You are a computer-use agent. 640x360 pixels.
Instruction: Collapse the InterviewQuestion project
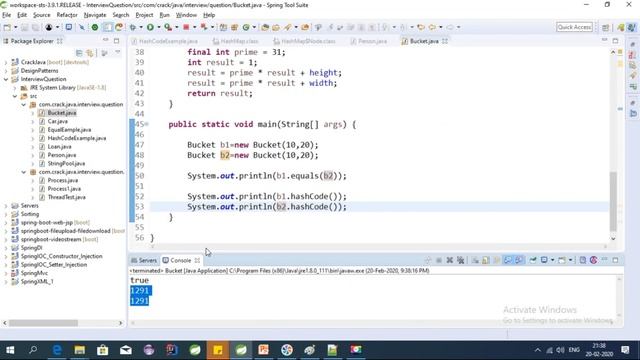pyautogui.click(x=6, y=79)
